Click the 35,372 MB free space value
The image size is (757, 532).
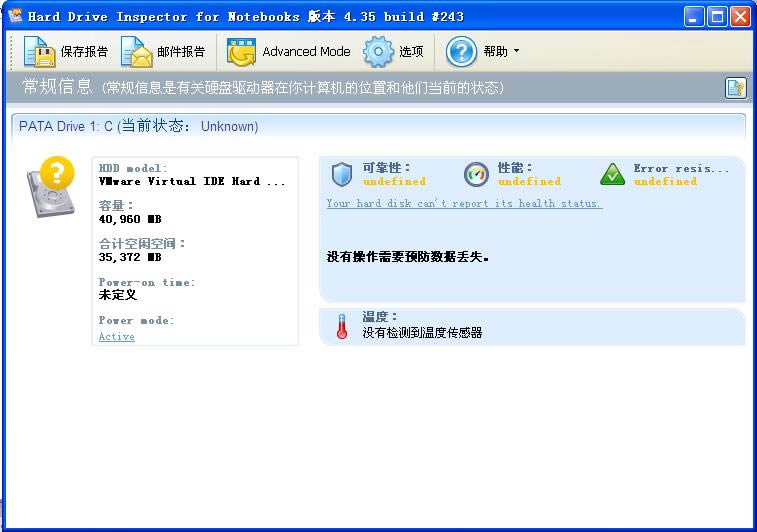[130, 257]
